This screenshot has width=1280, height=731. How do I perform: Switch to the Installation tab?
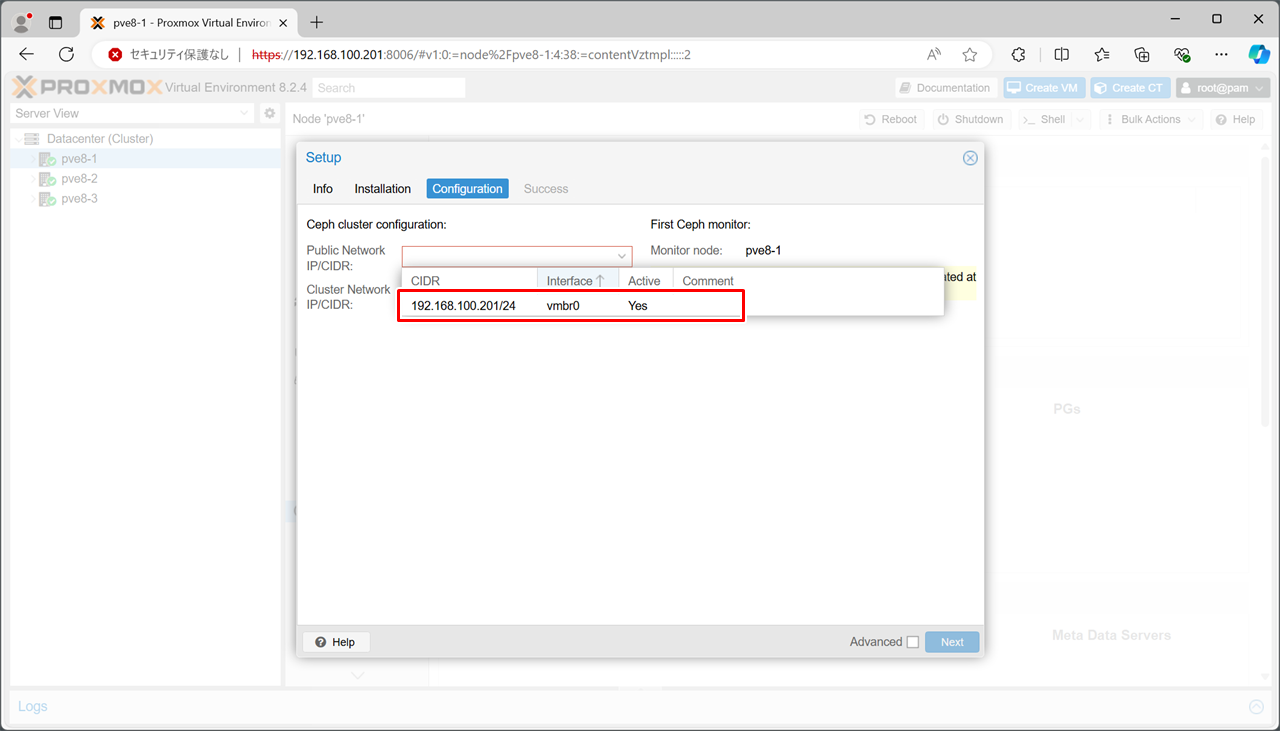coord(382,189)
